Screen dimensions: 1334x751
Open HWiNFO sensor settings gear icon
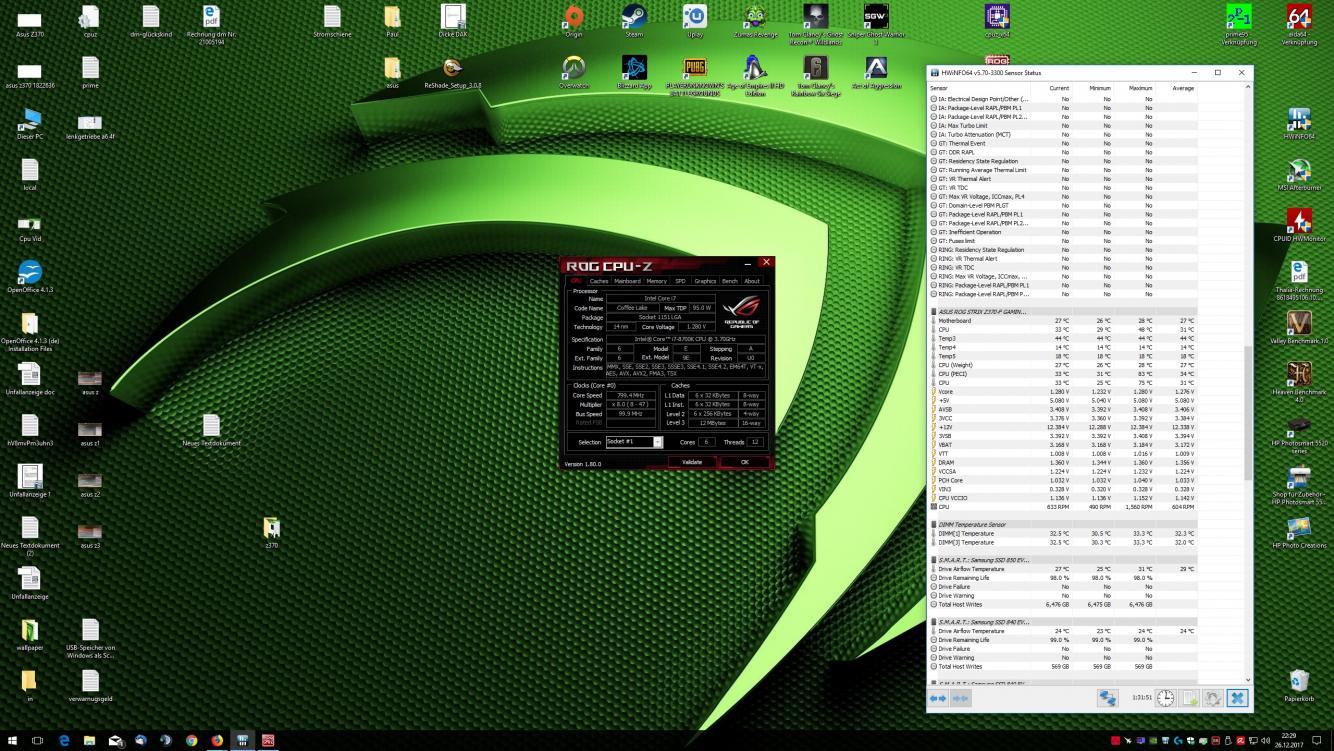click(x=1212, y=698)
